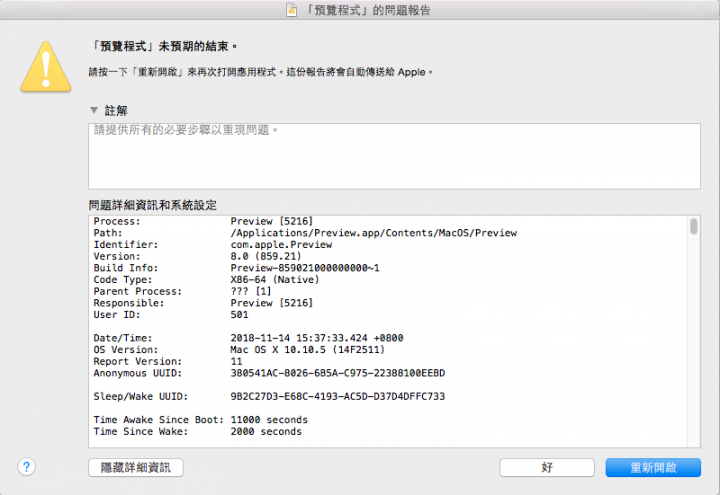This screenshot has width=720, height=495.
Task: Click the window title 「預覽程式」的問題報告
Action: tap(367, 10)
